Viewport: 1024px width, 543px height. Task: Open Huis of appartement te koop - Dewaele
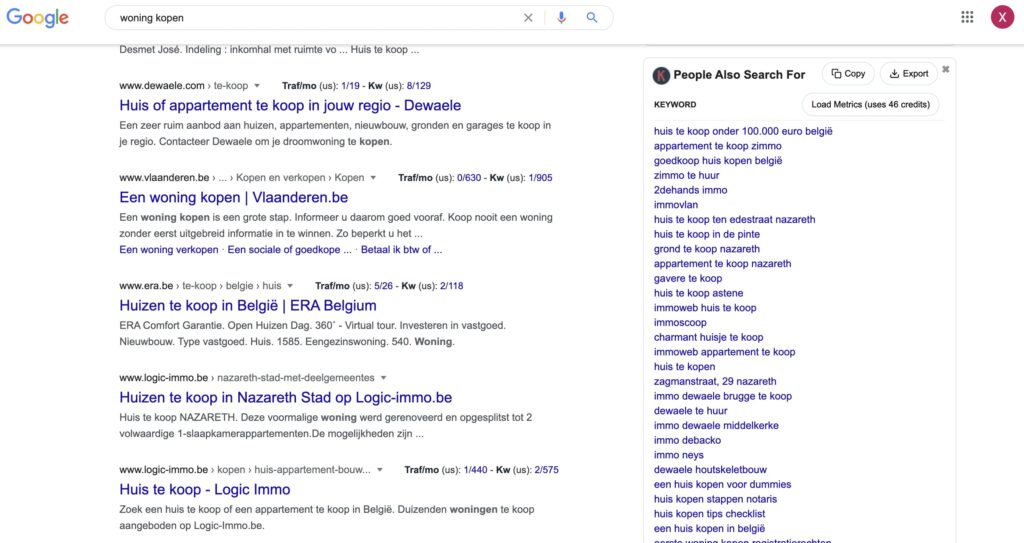[x=290, y=105]
